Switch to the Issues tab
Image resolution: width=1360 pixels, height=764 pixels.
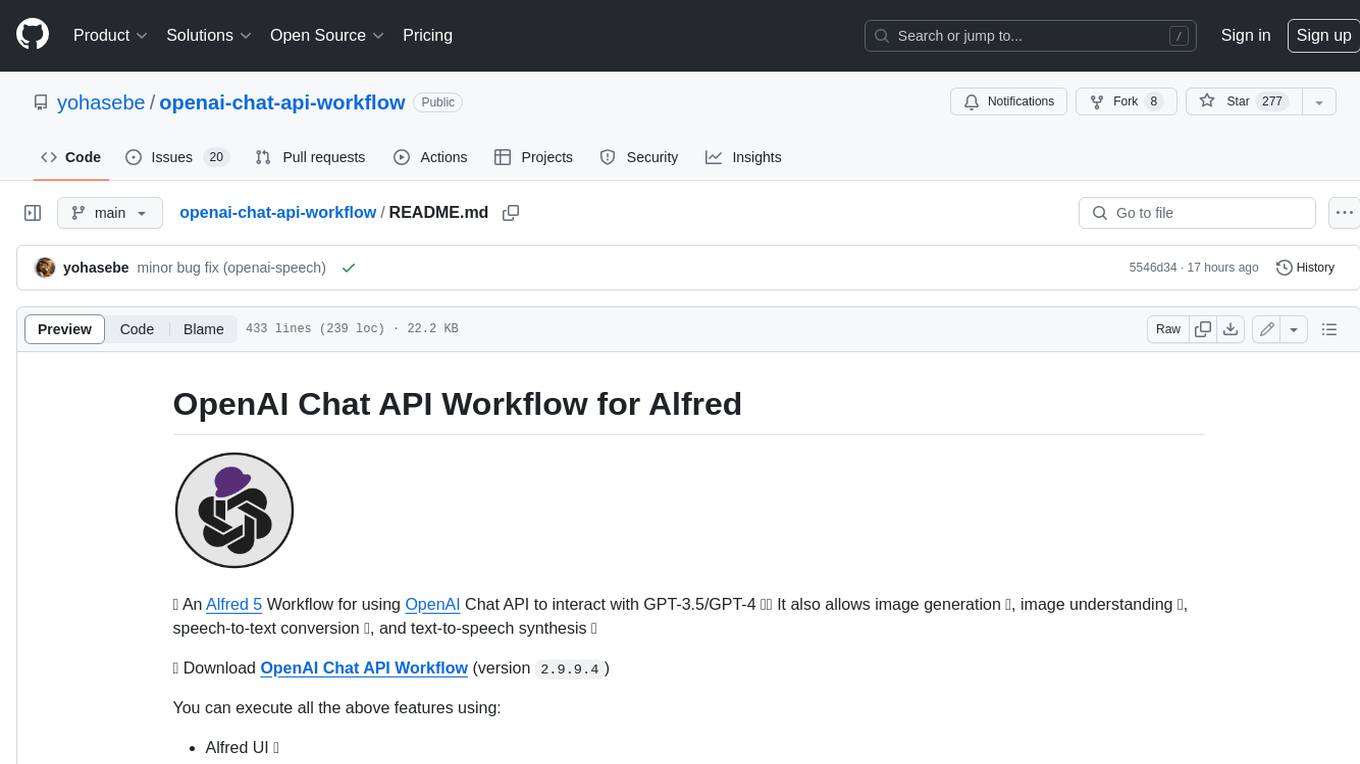click(x=177, y=157)
